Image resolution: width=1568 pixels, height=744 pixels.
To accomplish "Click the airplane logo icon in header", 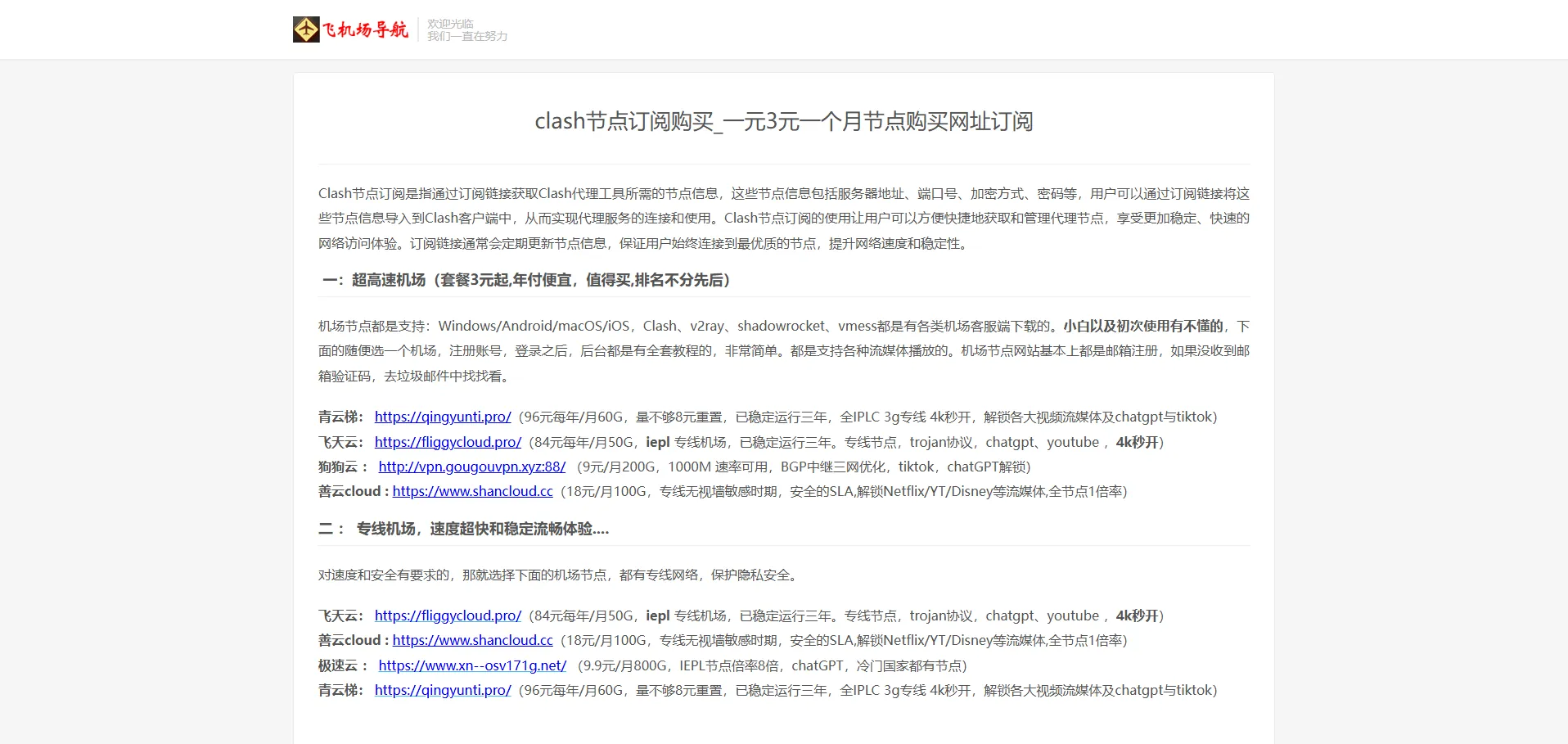I will click(x=306, y=29).
